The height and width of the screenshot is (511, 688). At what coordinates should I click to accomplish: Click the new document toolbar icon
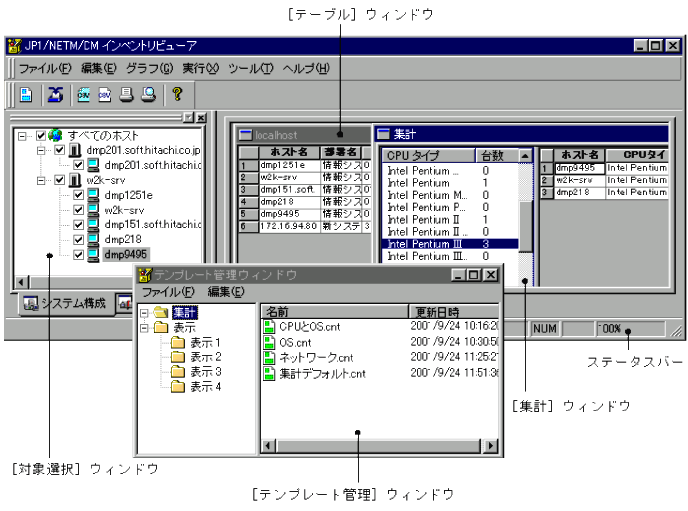(x=26, y=94)
